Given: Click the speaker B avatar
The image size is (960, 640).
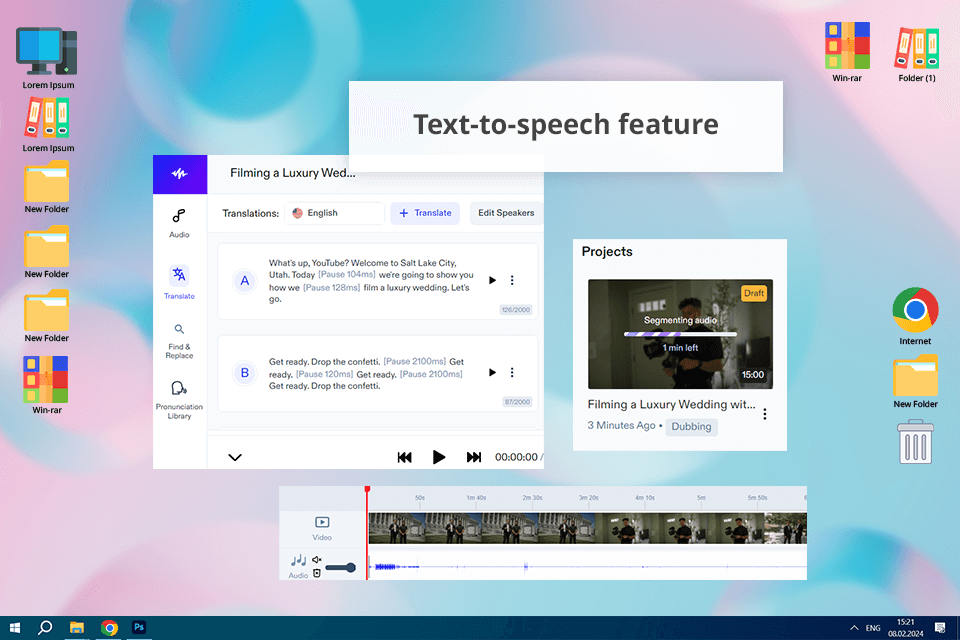Looking at the screenshot, I should point(244,373).
